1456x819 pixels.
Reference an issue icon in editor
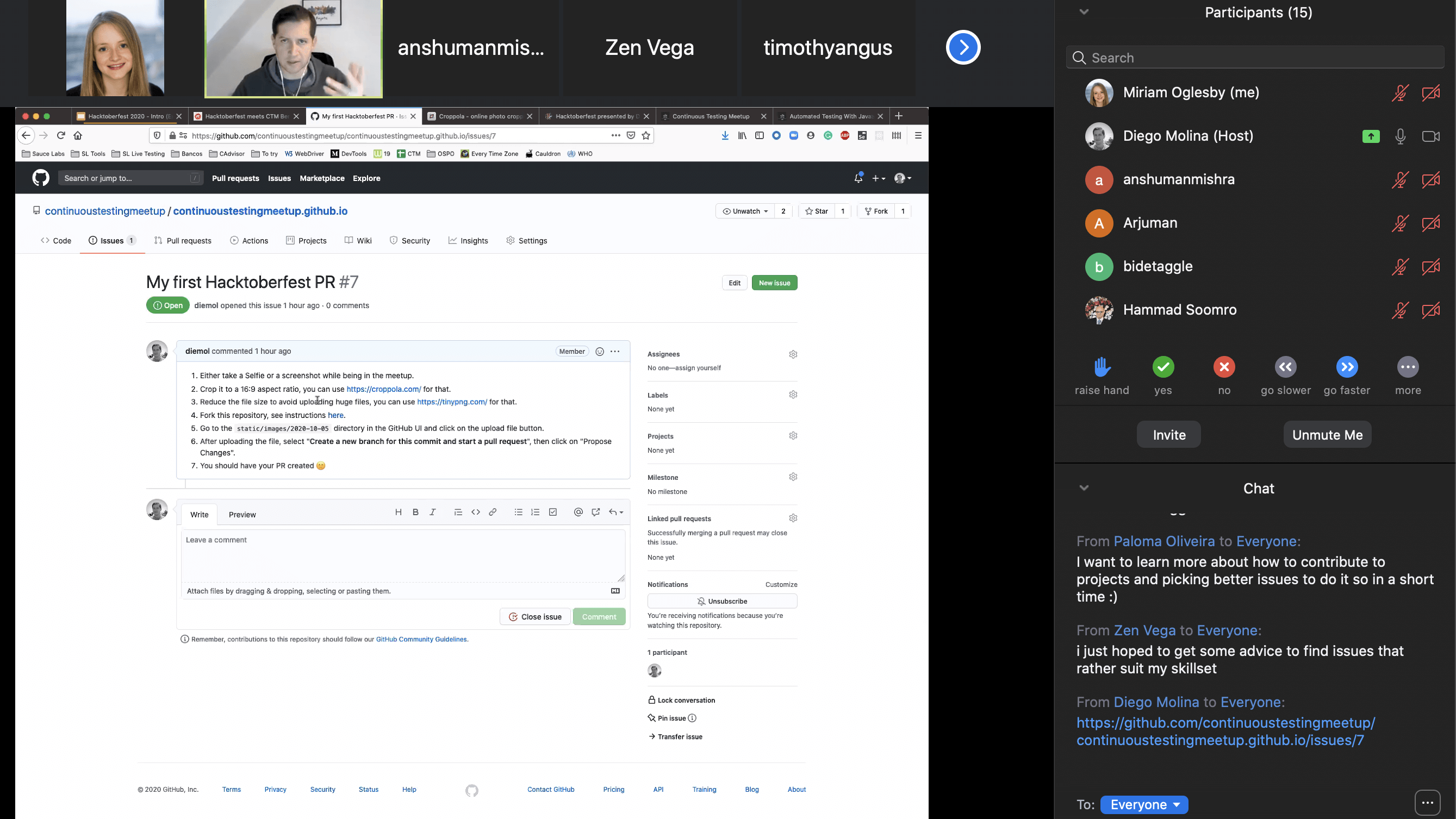click(x=595, y=512)
